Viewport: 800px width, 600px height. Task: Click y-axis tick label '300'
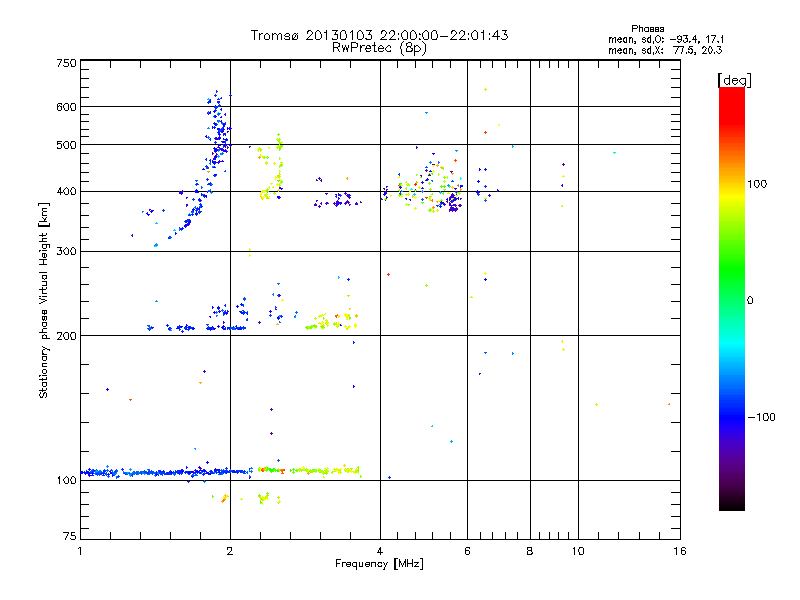coord(66,252)
